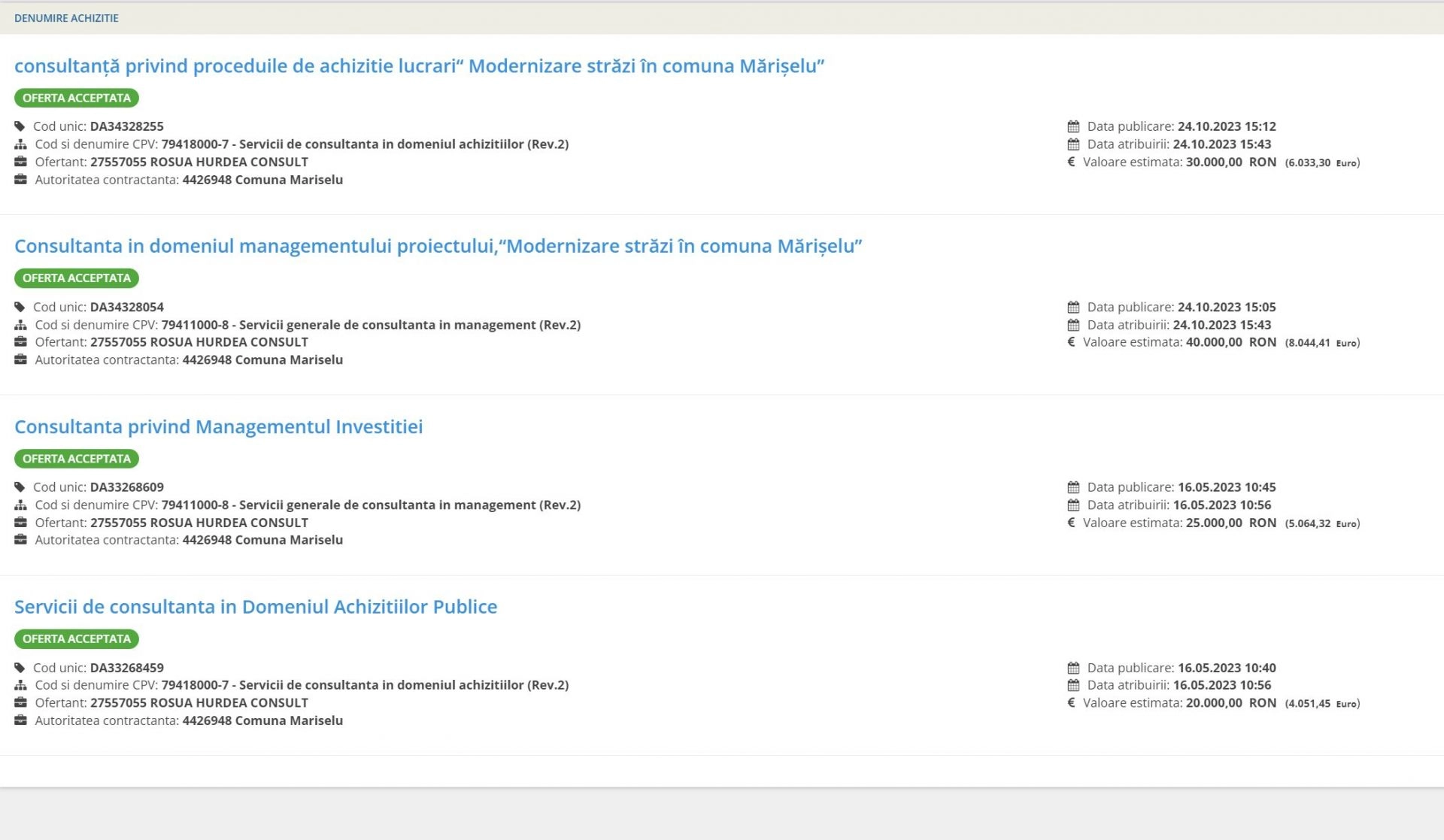The image size is (1444, 840).
Task: Click tag icon beside code DA33268459
Action: coord(20,668)
